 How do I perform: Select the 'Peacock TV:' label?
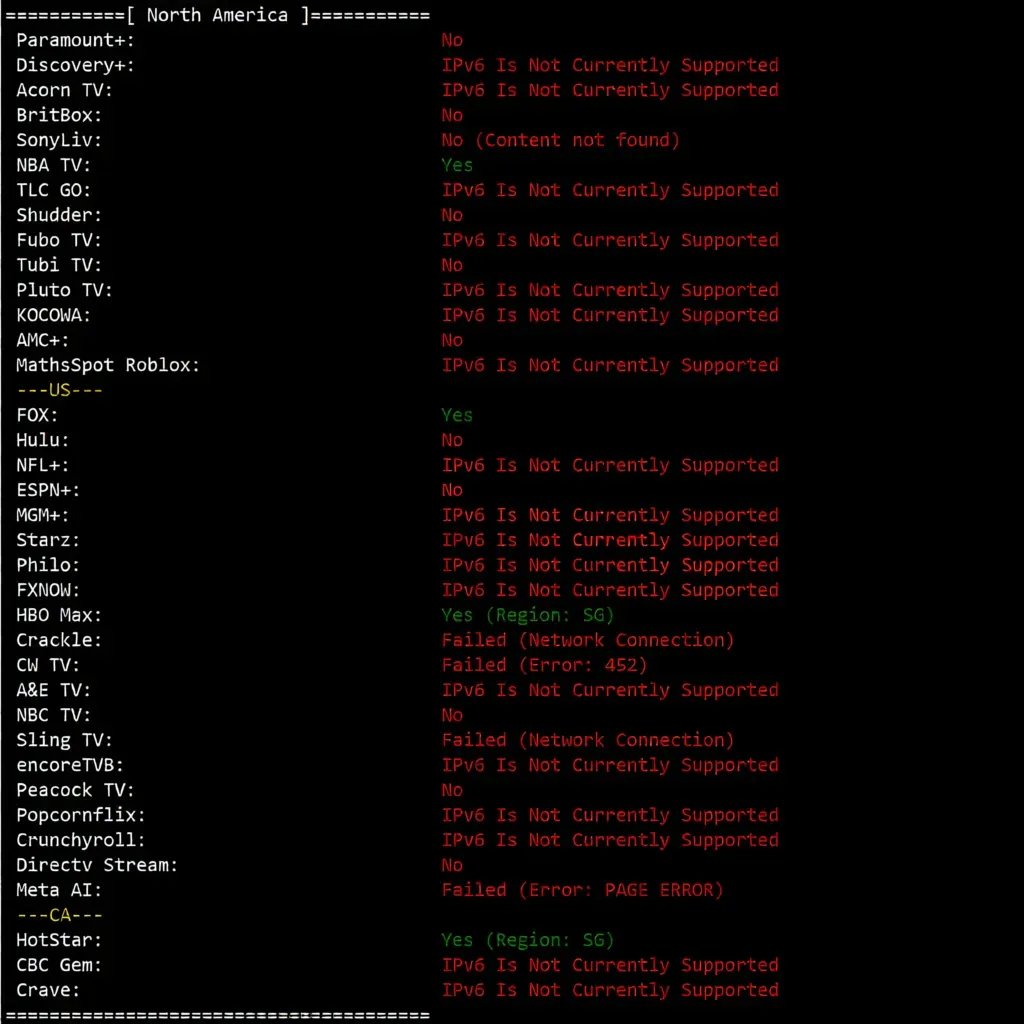75,790
